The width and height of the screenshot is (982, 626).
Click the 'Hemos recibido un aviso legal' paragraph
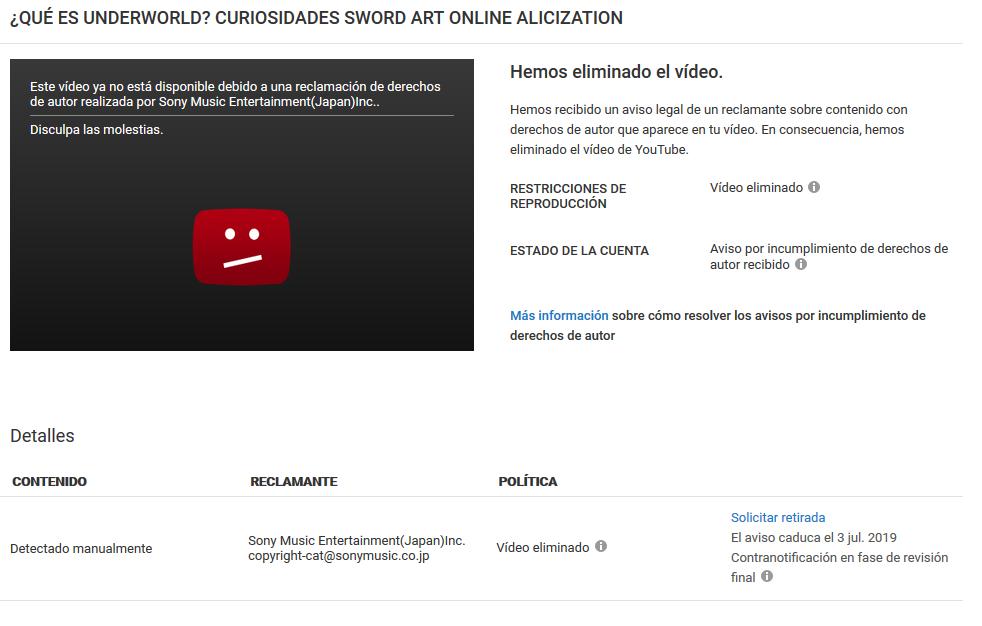click(708, 130)
